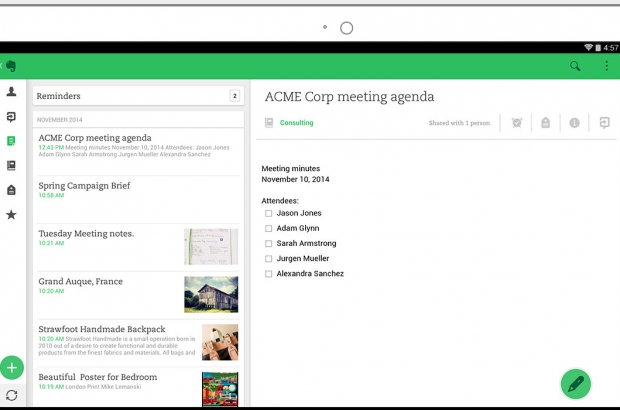This screenshot has width=620, height=410.
Task: Click the search magnifier icon
Action: pyautogui.click(x=575, y=66)
